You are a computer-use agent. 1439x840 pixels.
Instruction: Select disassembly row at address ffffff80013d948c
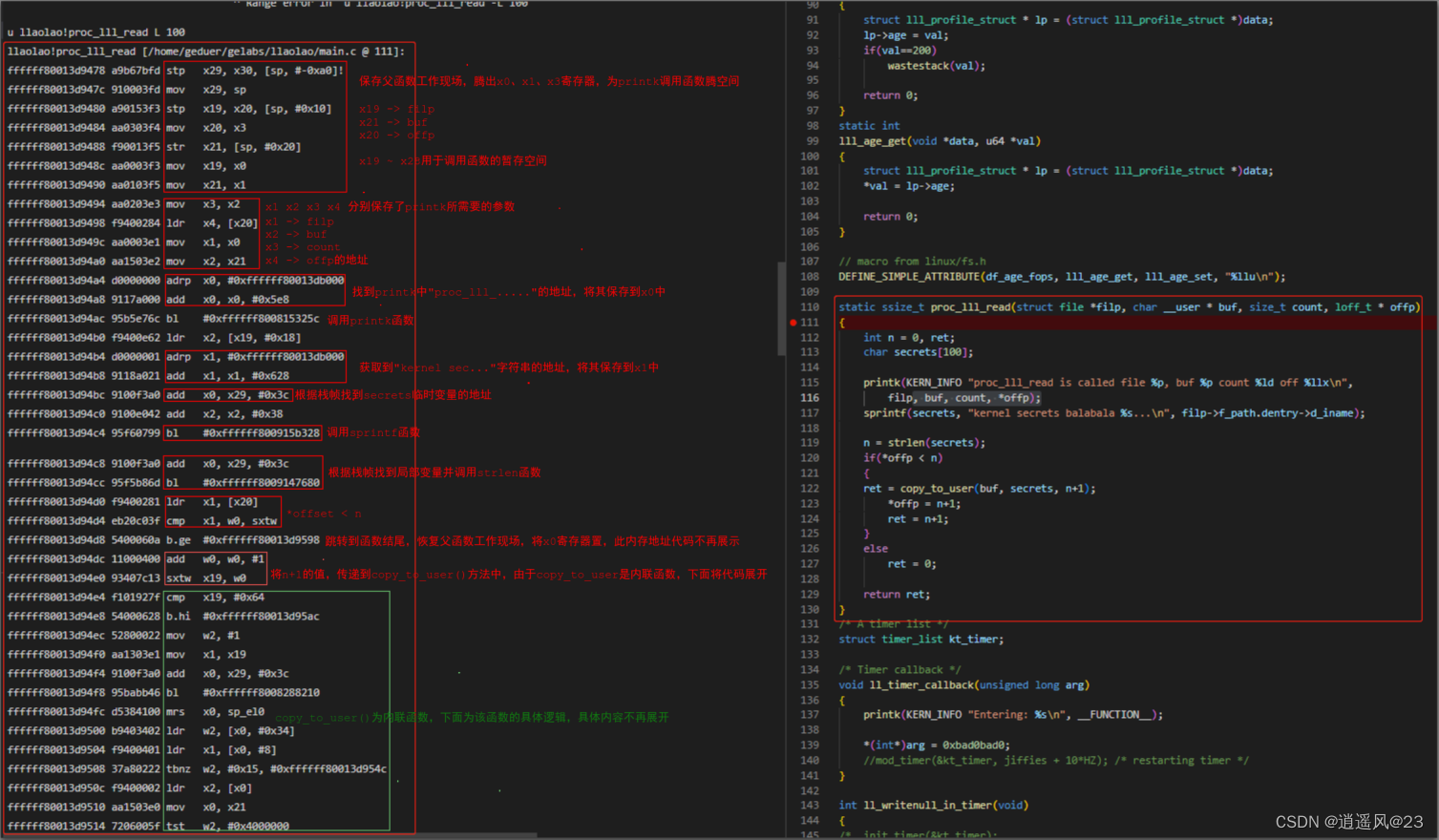tap(127, 166)
